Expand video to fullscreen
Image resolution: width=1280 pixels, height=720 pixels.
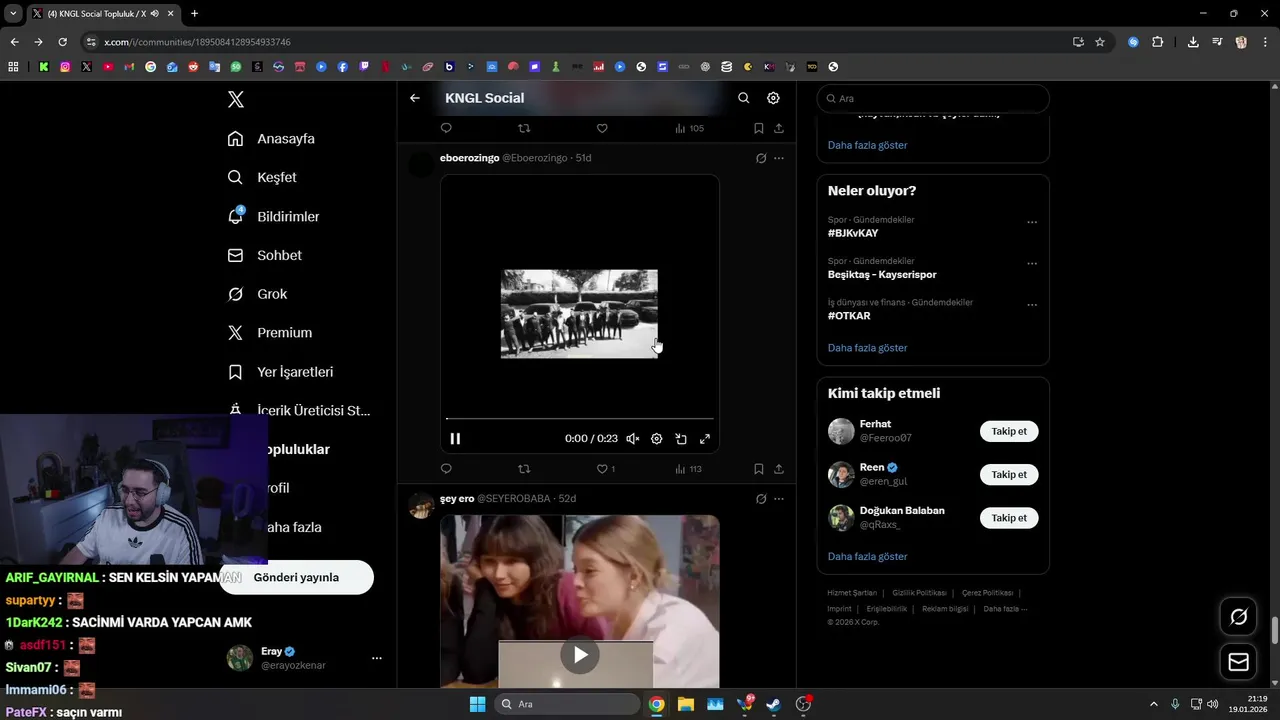tap(705, 439)
